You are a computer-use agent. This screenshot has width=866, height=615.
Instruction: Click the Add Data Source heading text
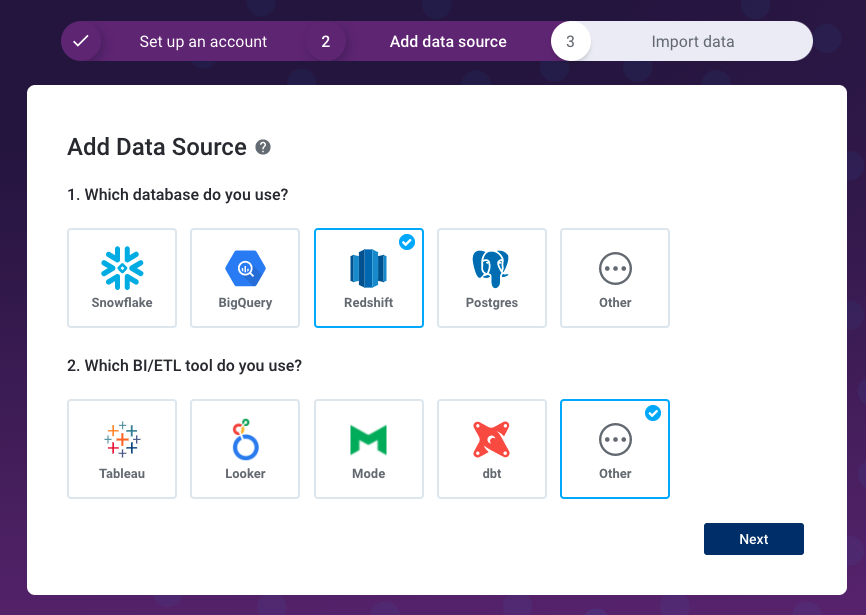[x=157, y=147]
